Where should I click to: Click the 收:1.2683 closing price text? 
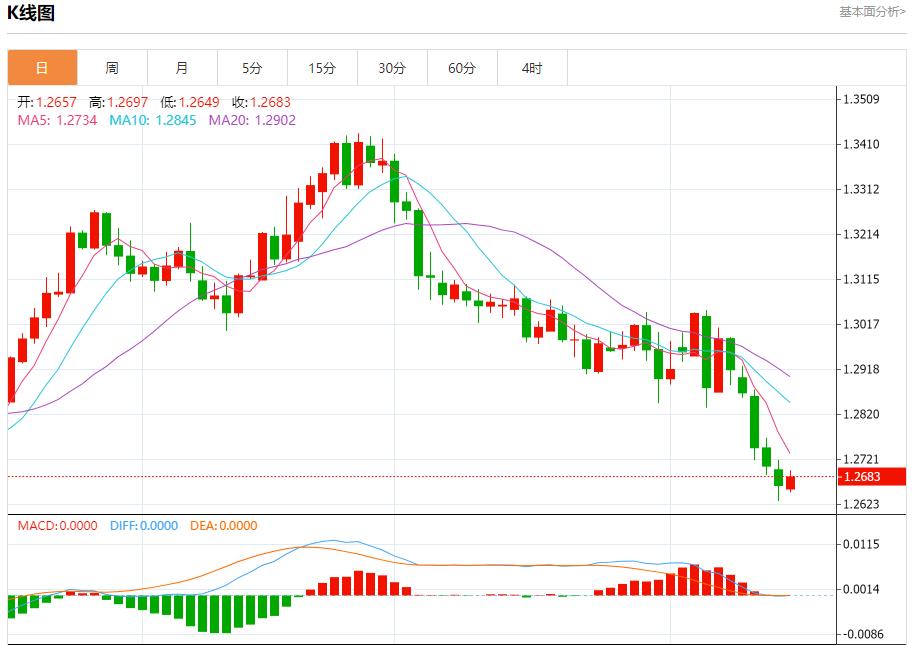pos(261,102)
